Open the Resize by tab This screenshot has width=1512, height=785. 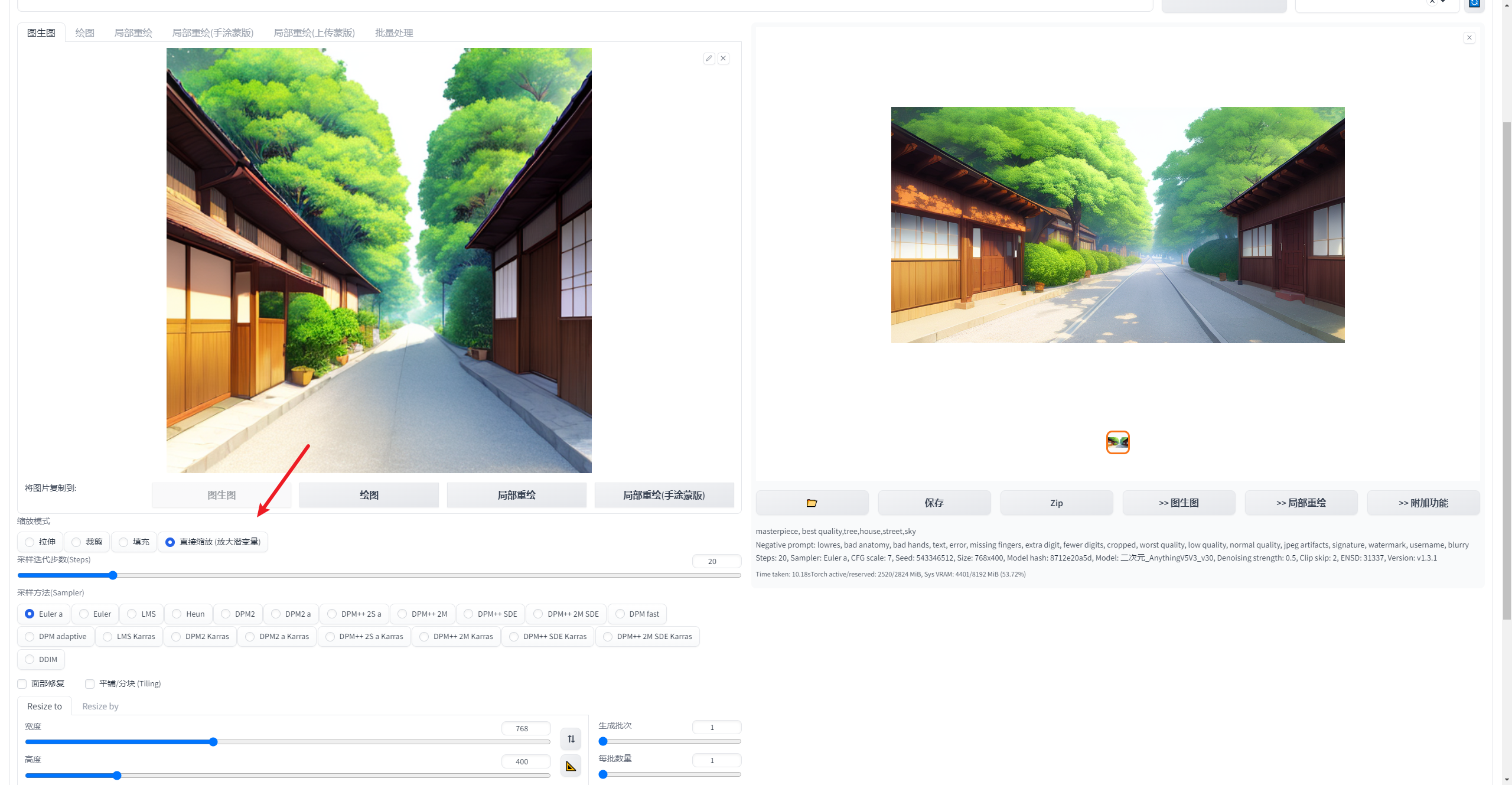[x=100, y=706]
